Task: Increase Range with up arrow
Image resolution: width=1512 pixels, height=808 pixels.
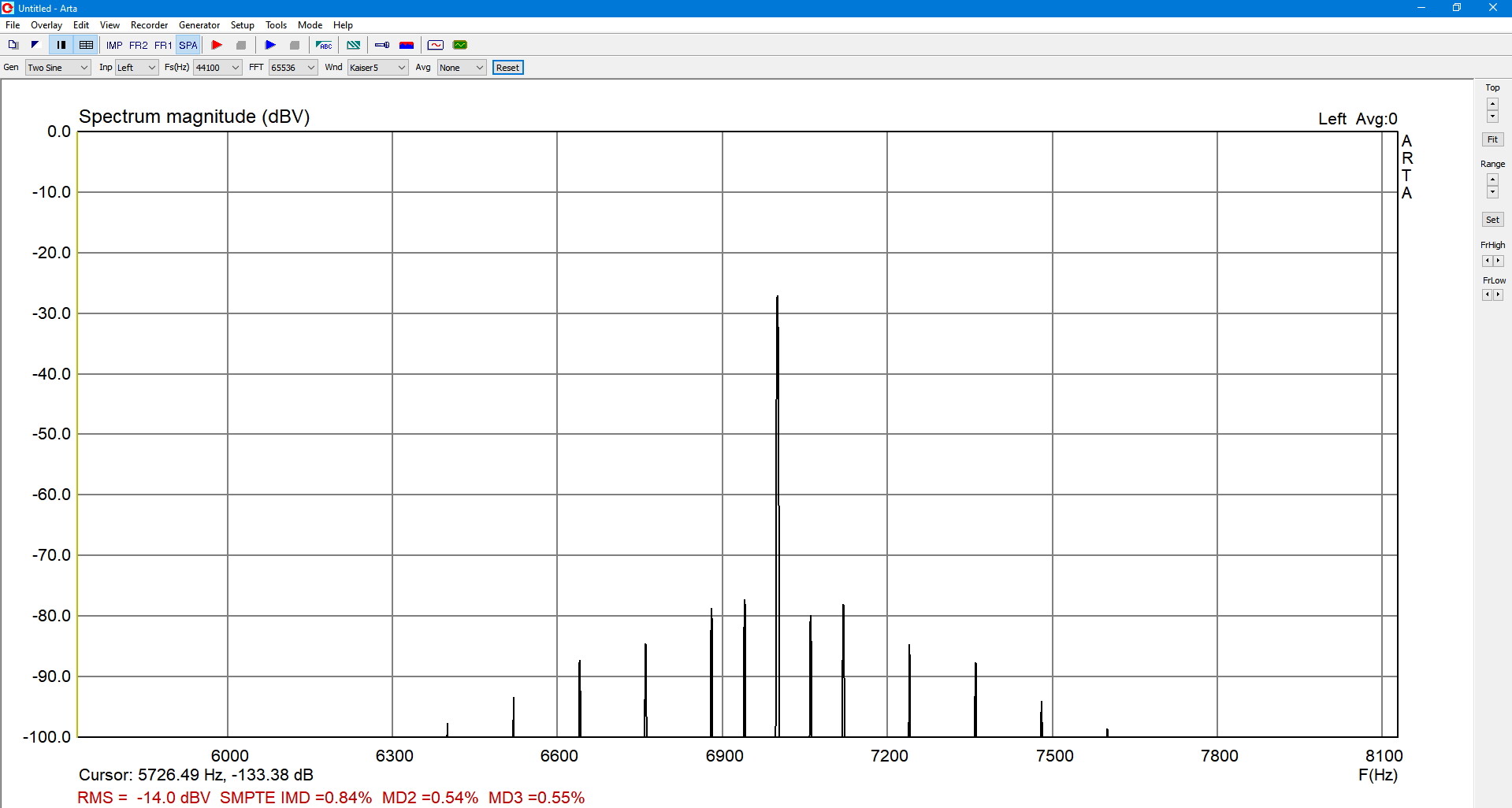Action: pyautogui.click(x=1492, y=180)
